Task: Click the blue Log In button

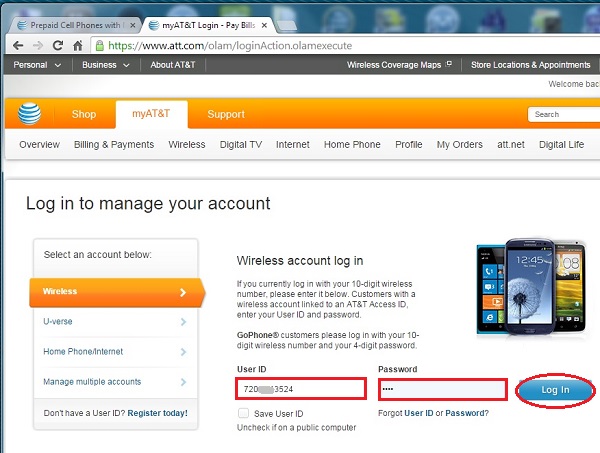Action: [x=555, y=390]
